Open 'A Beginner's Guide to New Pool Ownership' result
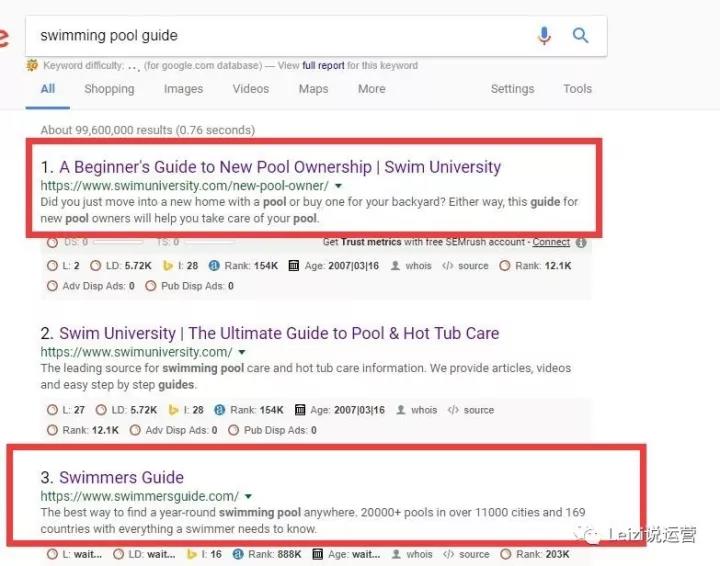 (x=280, y=167)
